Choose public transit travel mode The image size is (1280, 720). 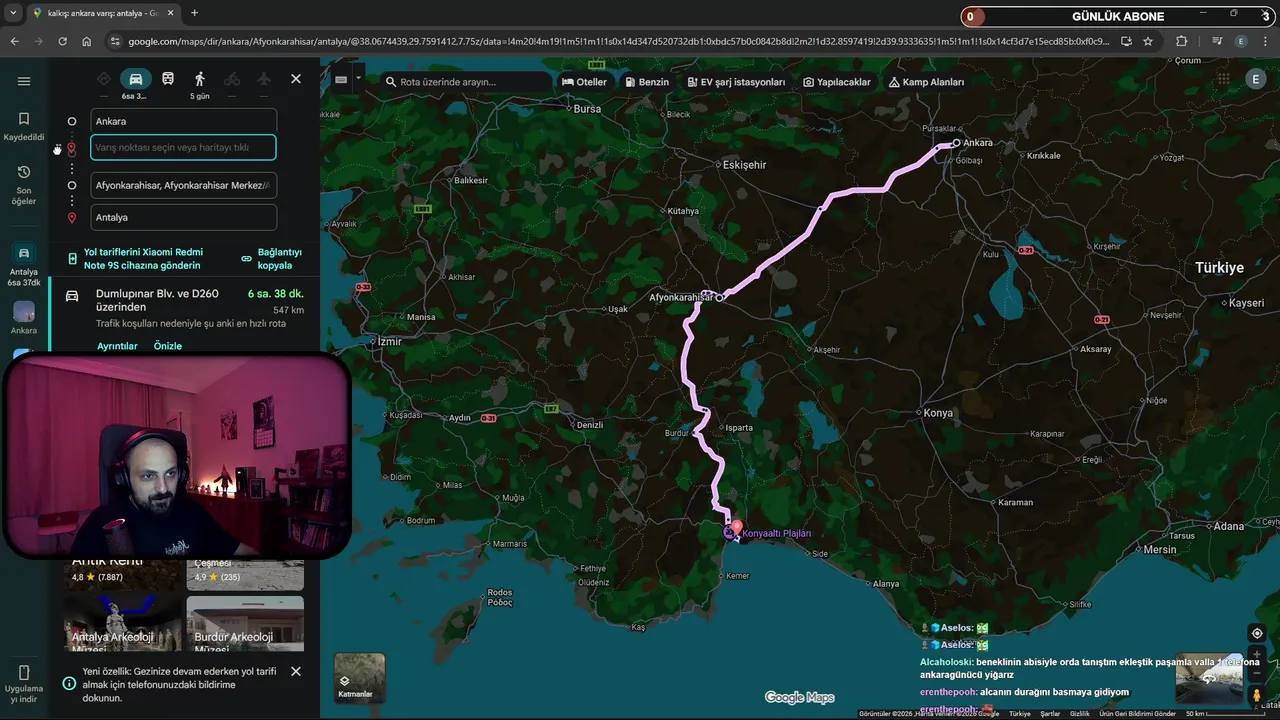point(168,79)
